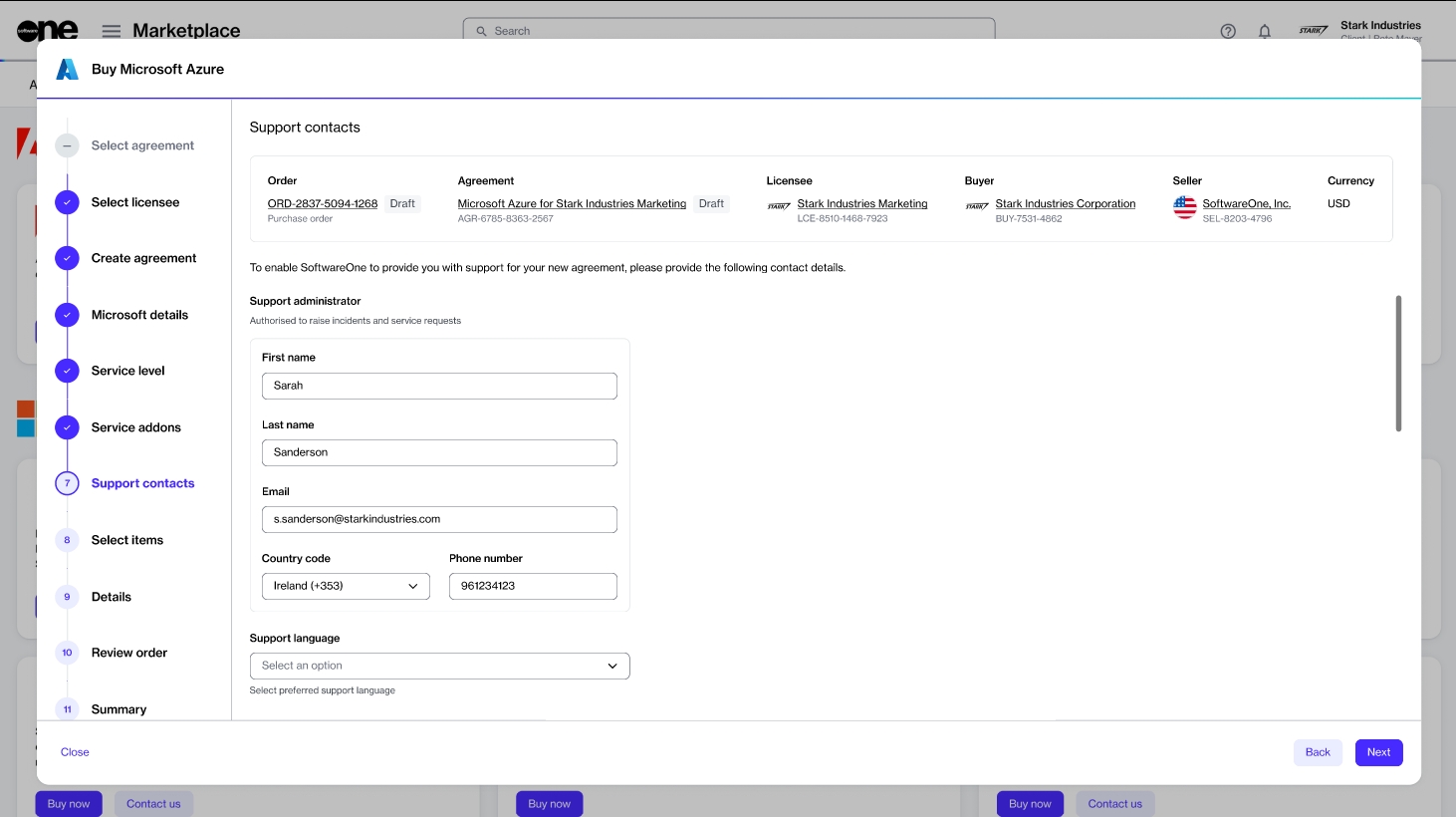Open the notifications bell icon

pos(1264,31)
